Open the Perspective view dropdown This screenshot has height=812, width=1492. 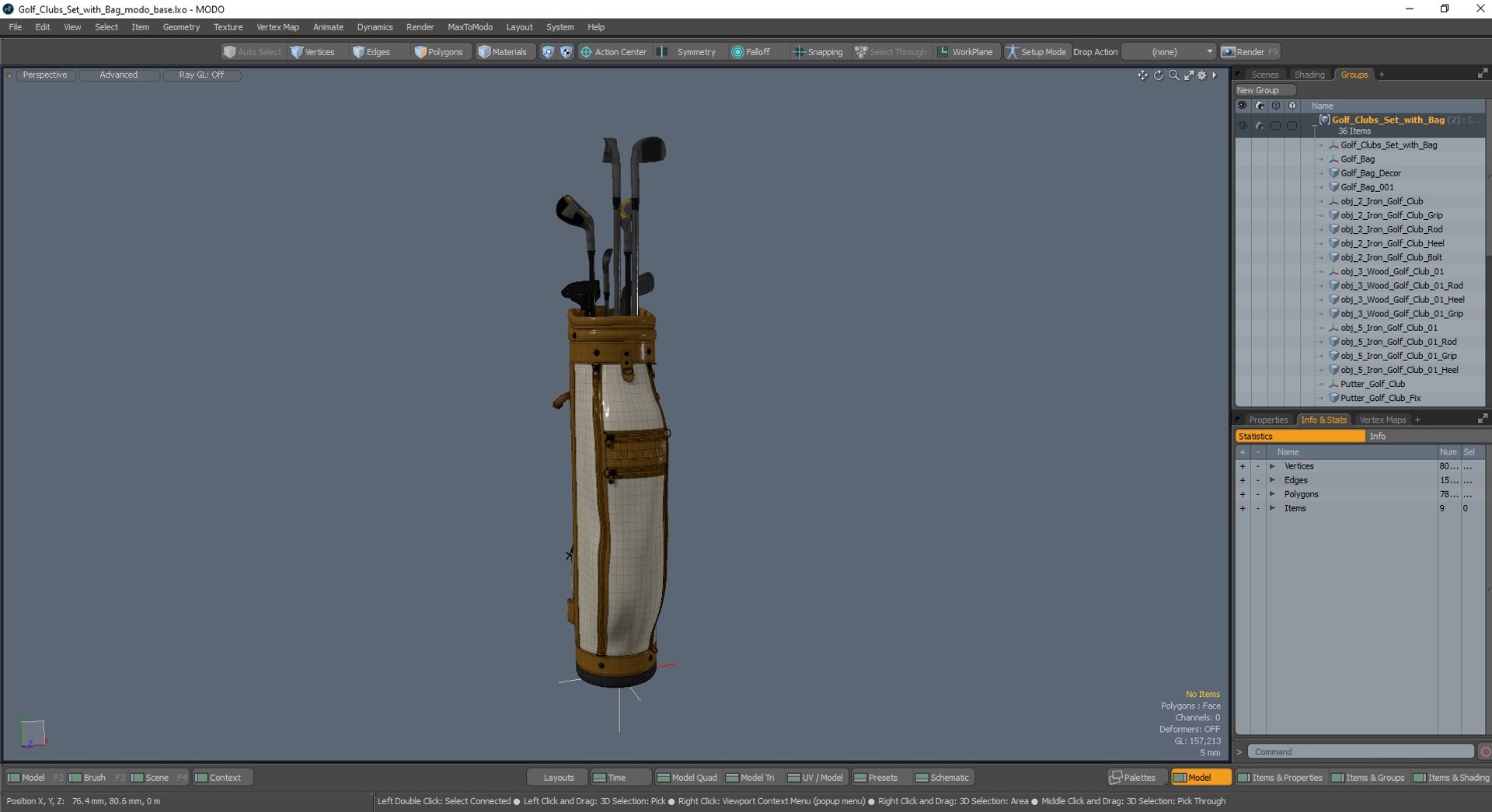tap(45, 75)
